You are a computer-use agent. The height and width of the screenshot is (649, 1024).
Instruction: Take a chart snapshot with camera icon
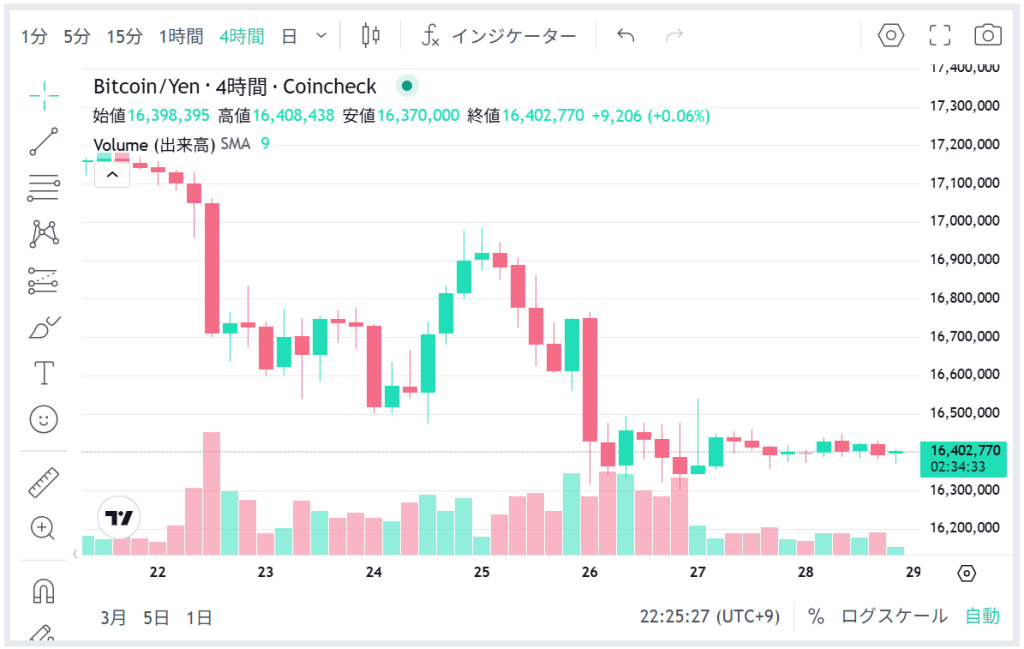(x=988, y=36)
